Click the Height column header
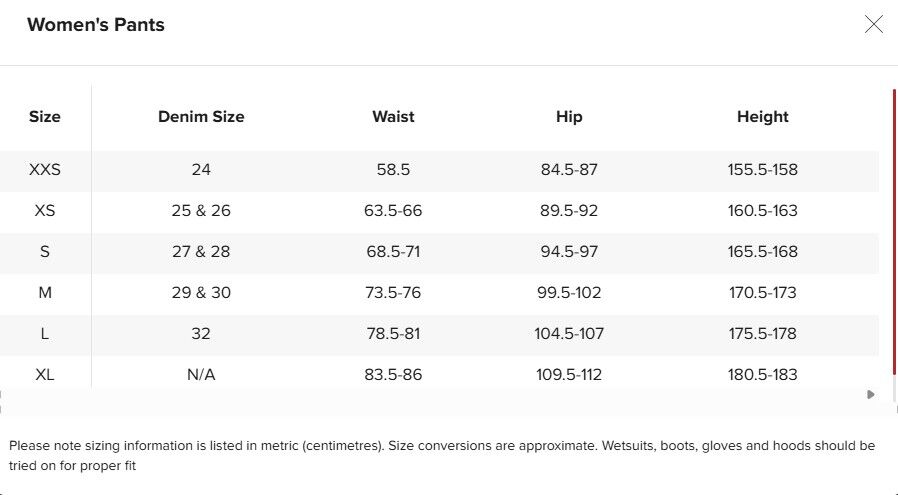Screen dimensions: 898x495 pyautogui.click(x=762, y=116)
